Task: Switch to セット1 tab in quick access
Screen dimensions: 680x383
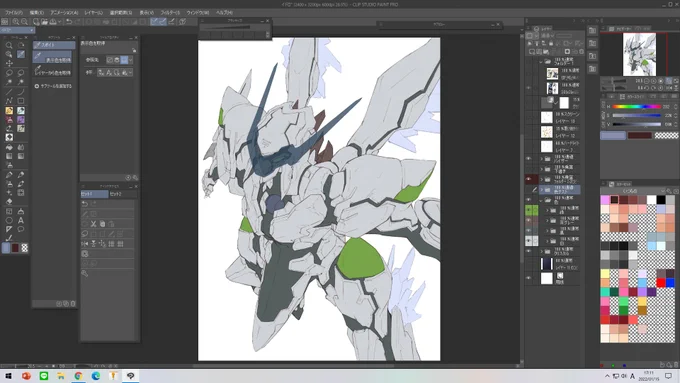Action: (94, 194)
